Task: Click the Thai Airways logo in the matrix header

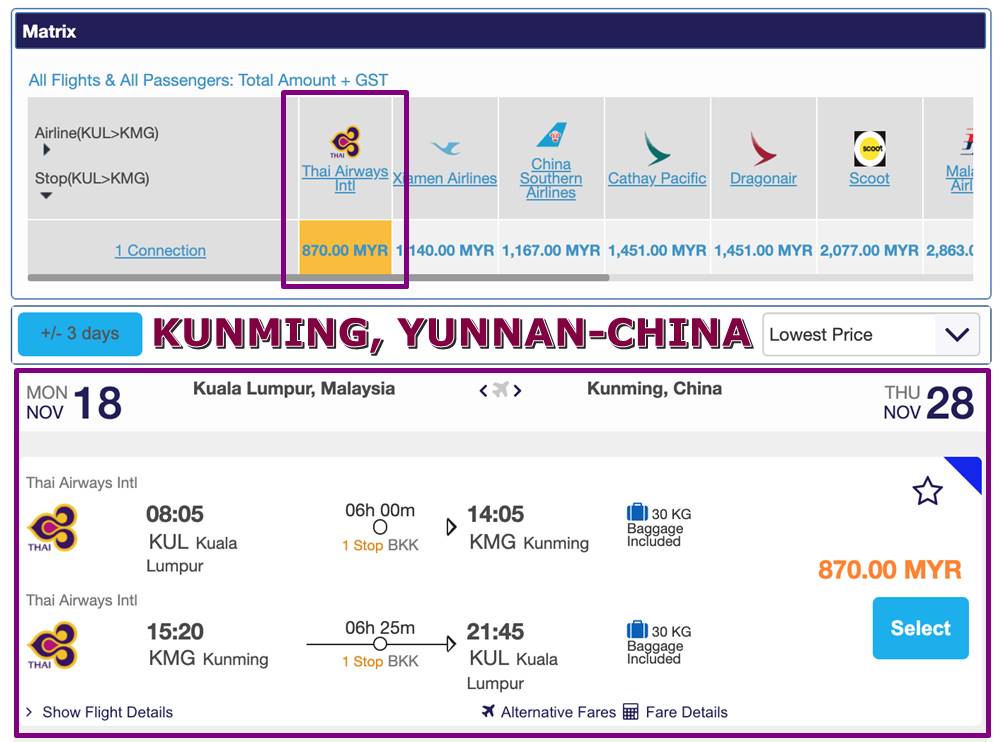Action: tap(345, 142)
